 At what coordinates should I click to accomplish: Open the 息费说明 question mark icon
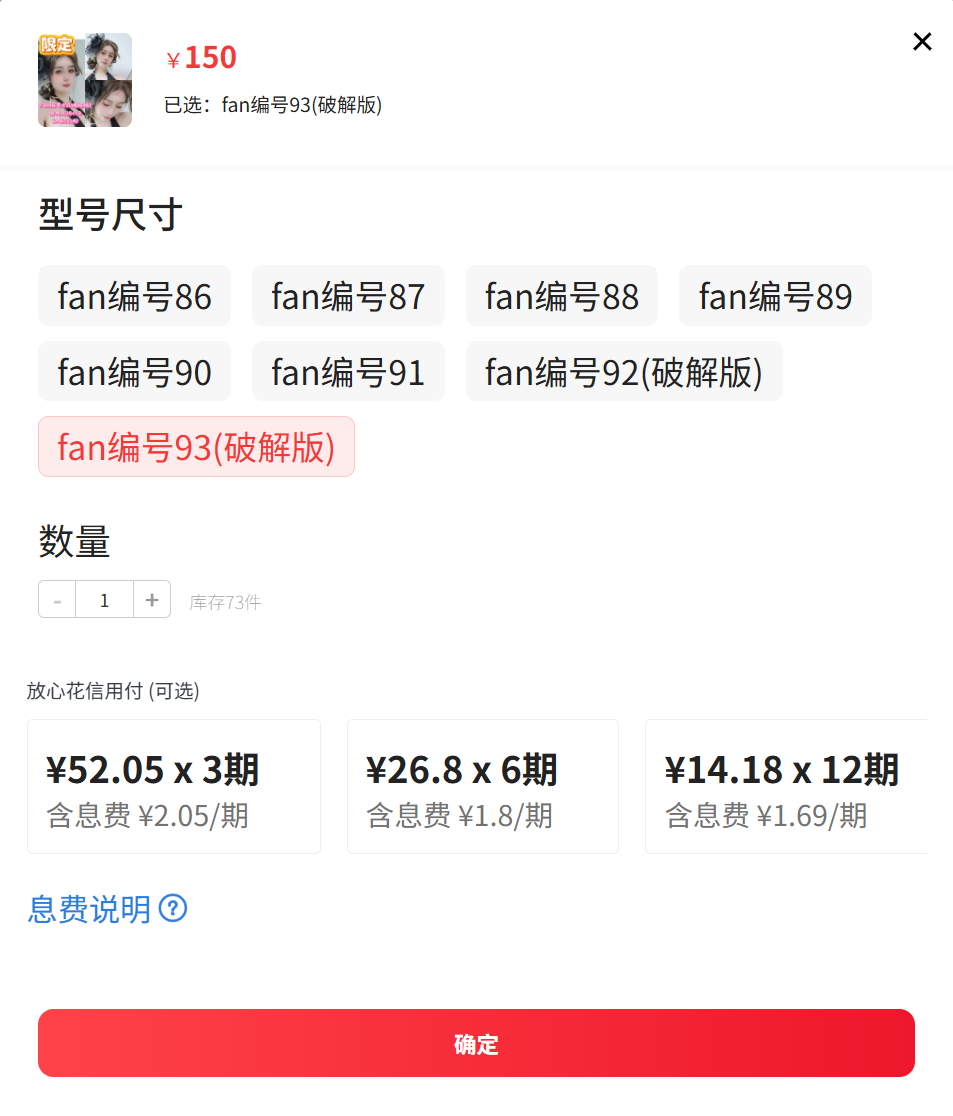(173, 908)
